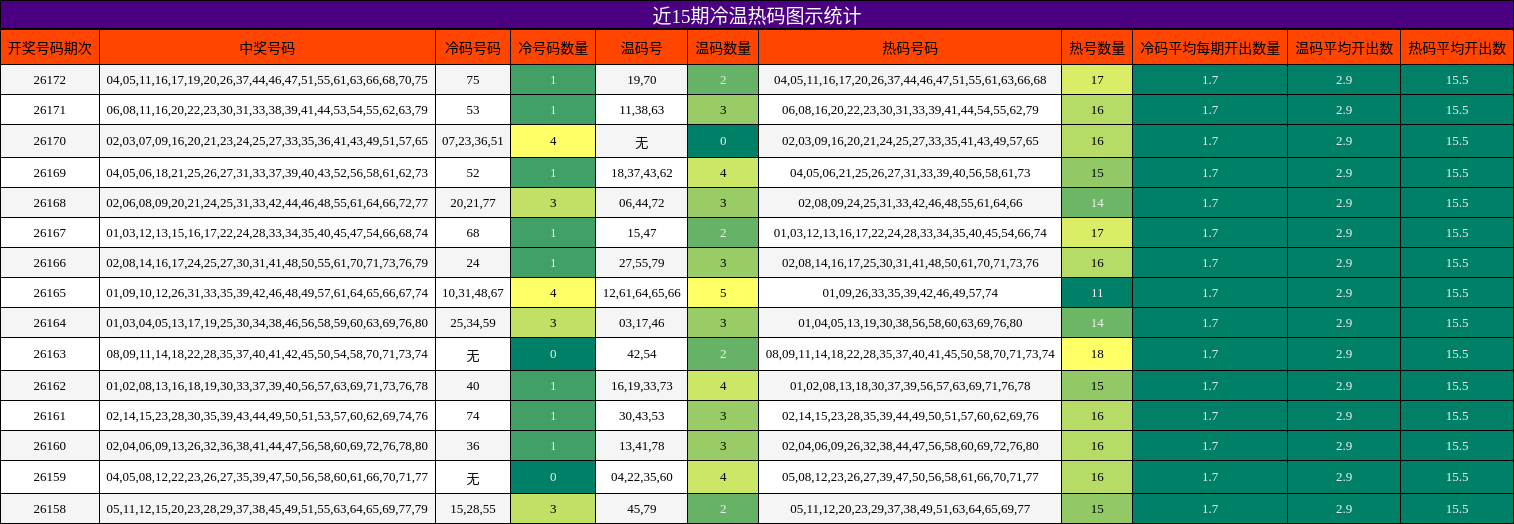Select the 温码号 column header

(x=642, y=47)
